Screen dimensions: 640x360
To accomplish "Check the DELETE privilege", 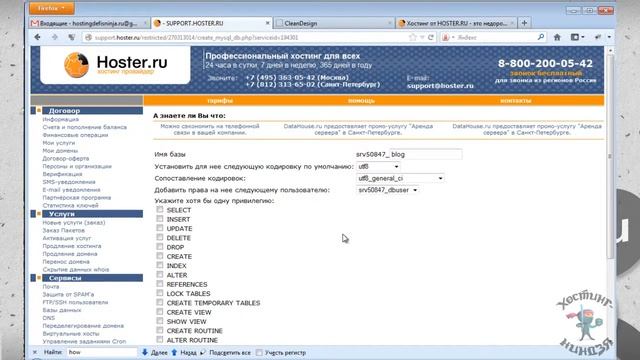I will tap(160, 238).
